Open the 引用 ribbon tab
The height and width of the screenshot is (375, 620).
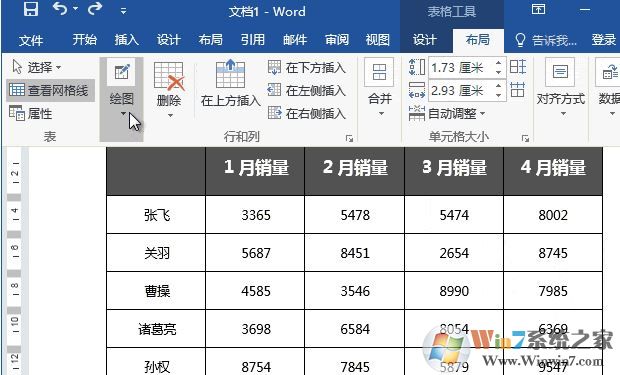(253, 40)
